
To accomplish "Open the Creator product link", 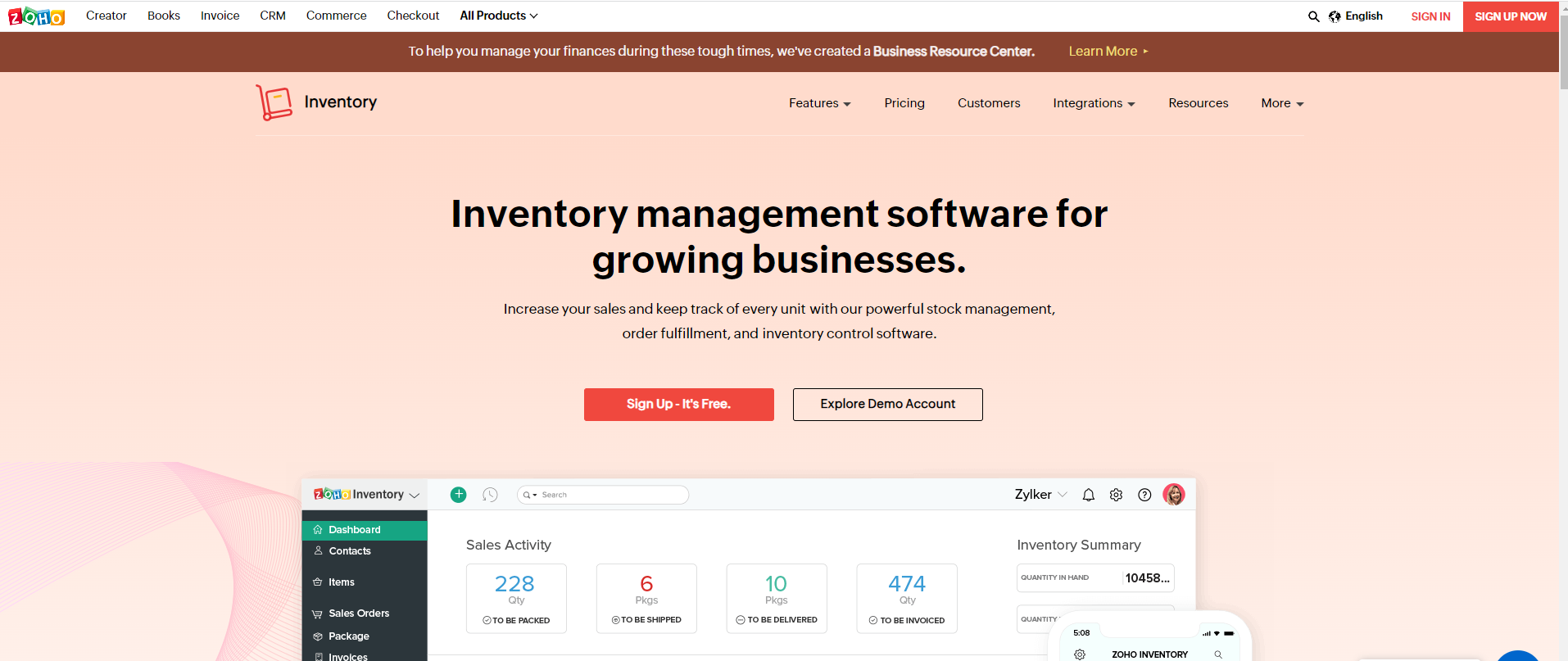I will (106, 16).
